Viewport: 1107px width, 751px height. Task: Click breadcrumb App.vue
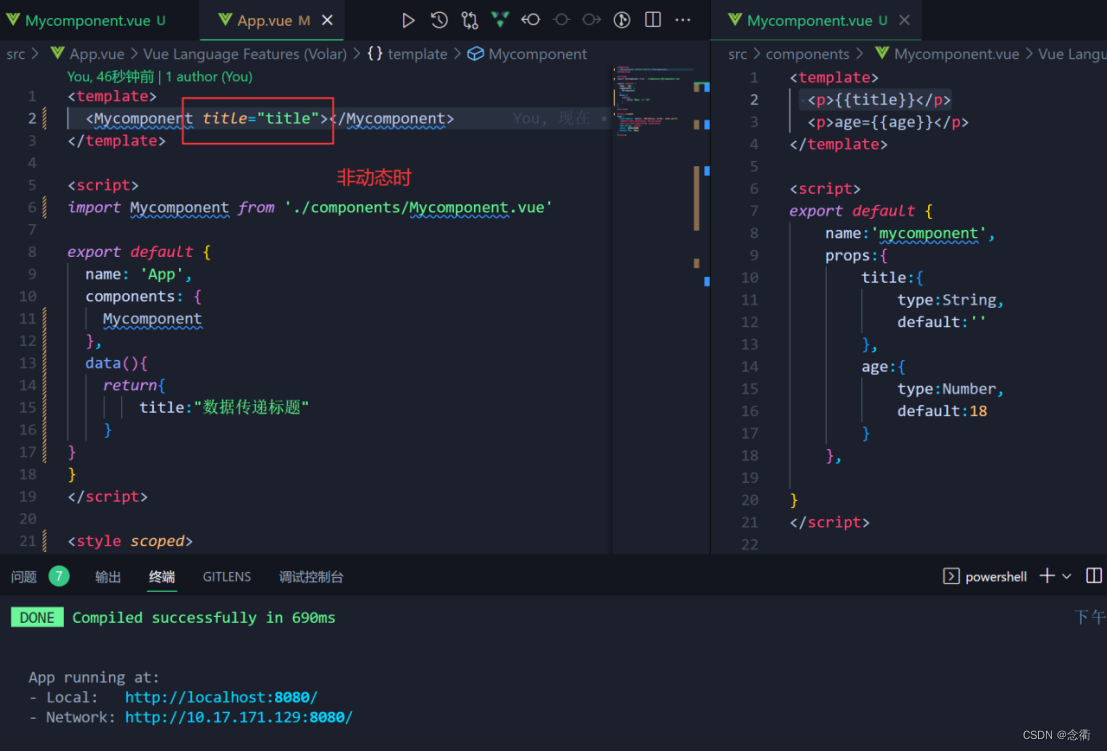coord(97,54)
